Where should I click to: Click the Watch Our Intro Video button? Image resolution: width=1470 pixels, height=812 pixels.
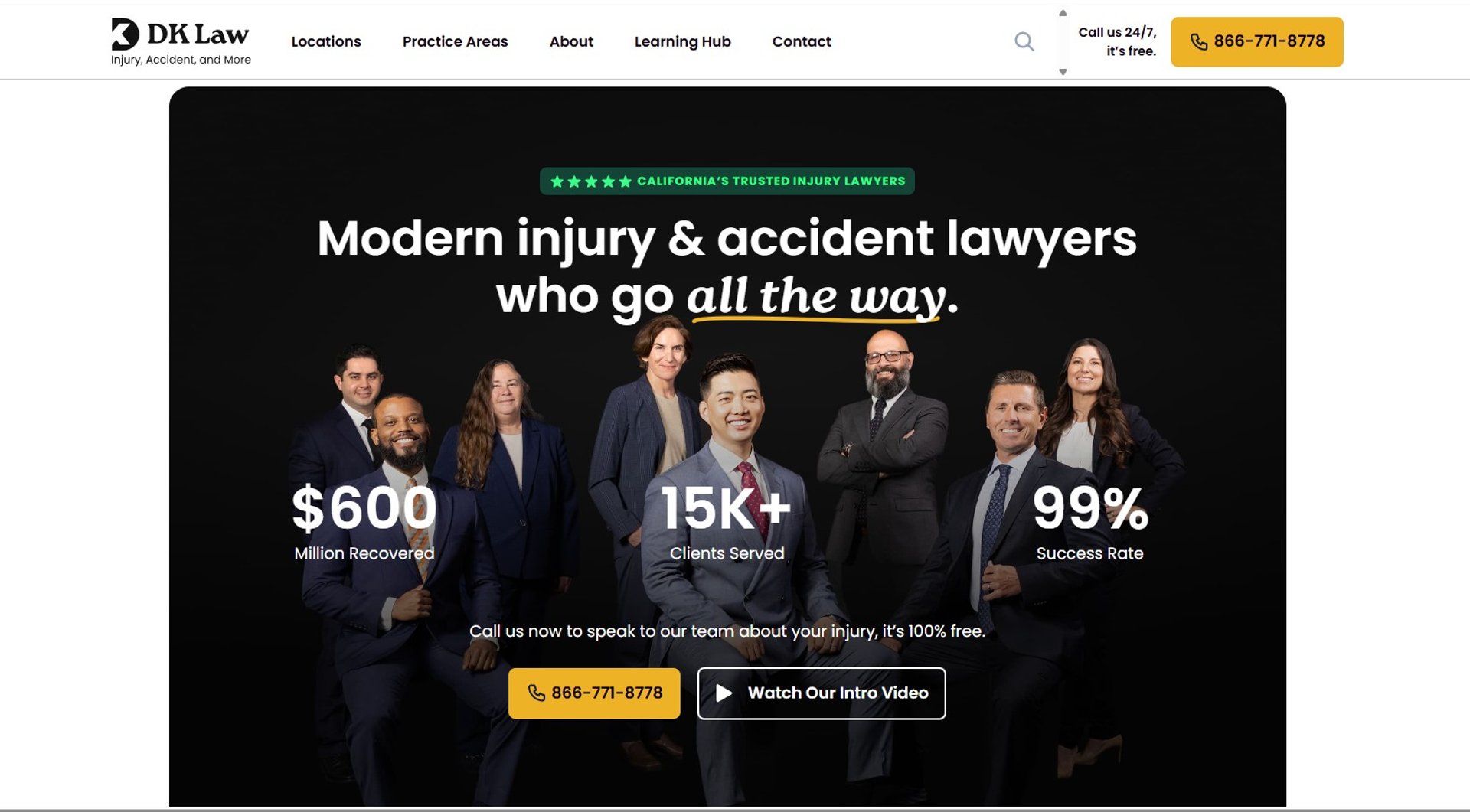click(x=822, y=693)
